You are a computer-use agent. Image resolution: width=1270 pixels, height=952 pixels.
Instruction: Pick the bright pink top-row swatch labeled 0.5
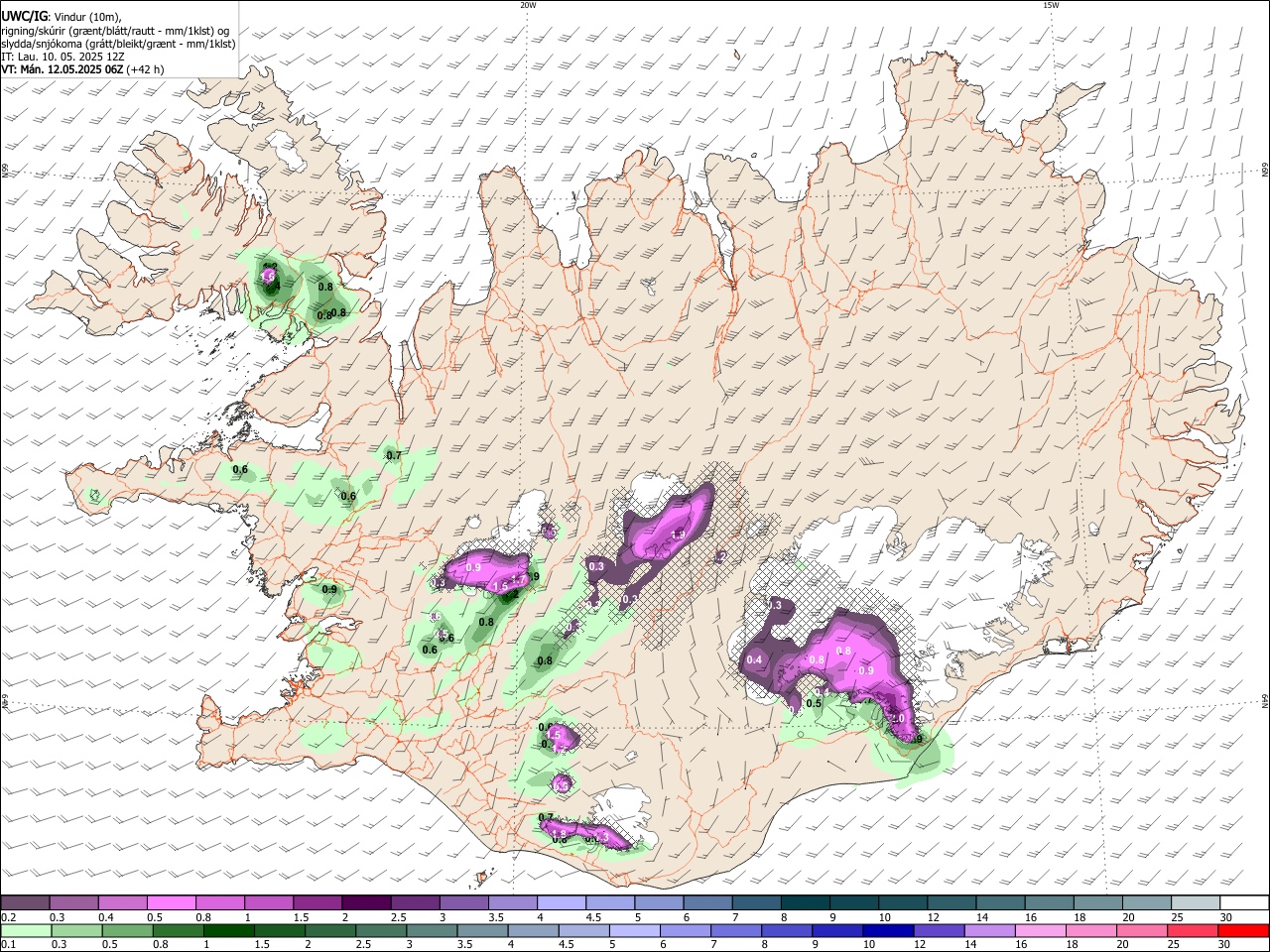171,903
